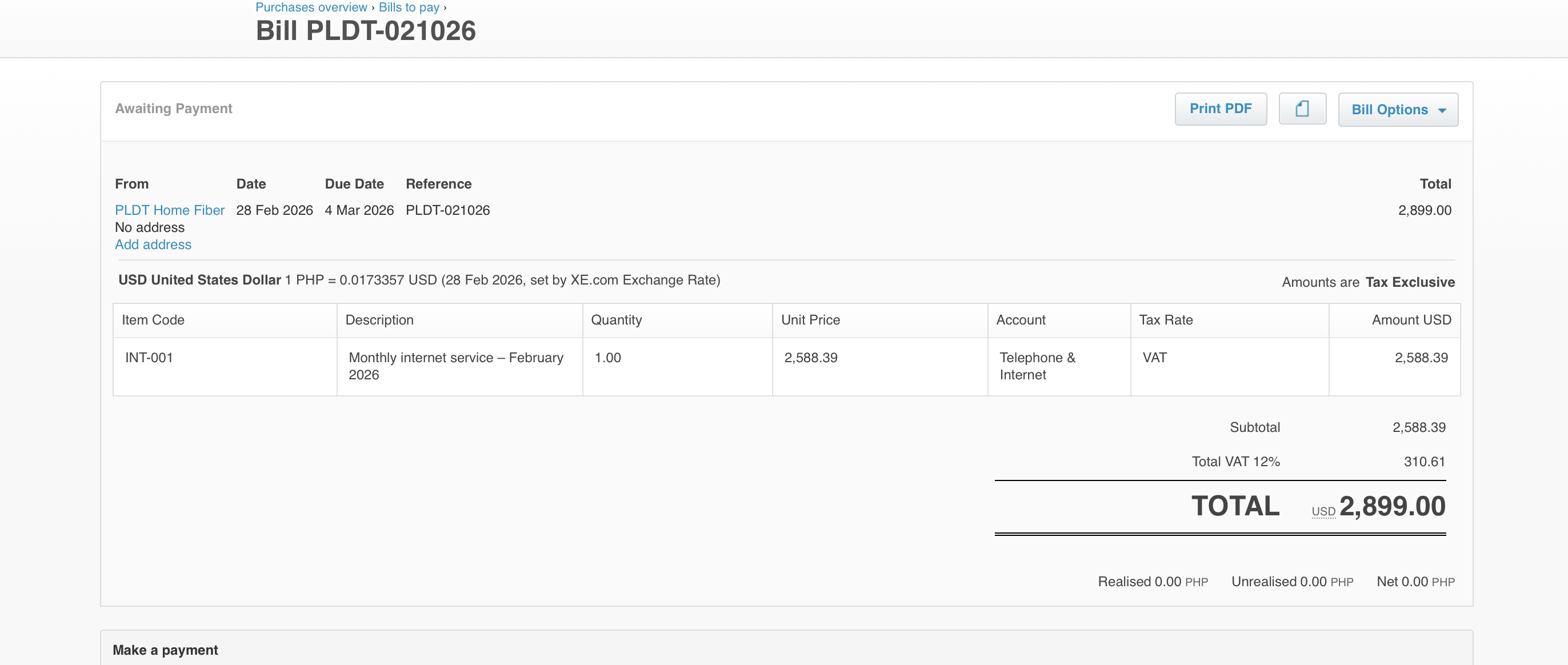Click the Print PDF button
This screenshot has width=1568, height=665.
1220,109
